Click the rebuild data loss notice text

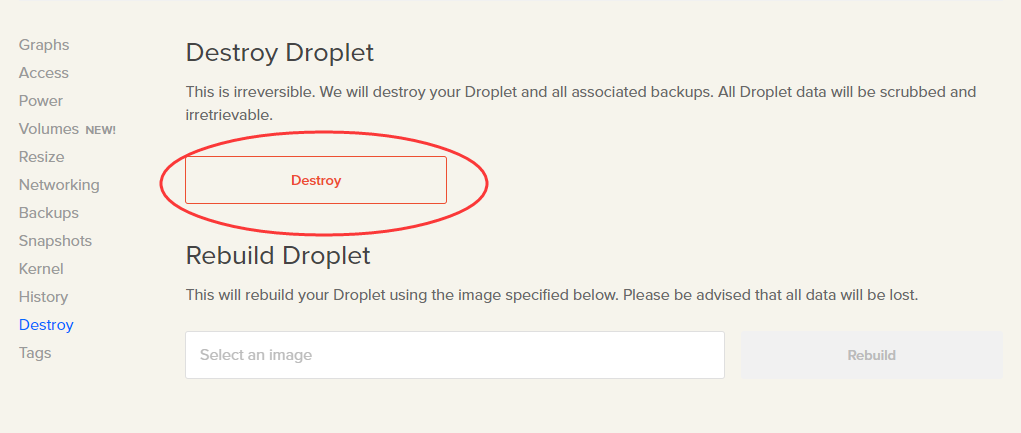click(552, 295)
